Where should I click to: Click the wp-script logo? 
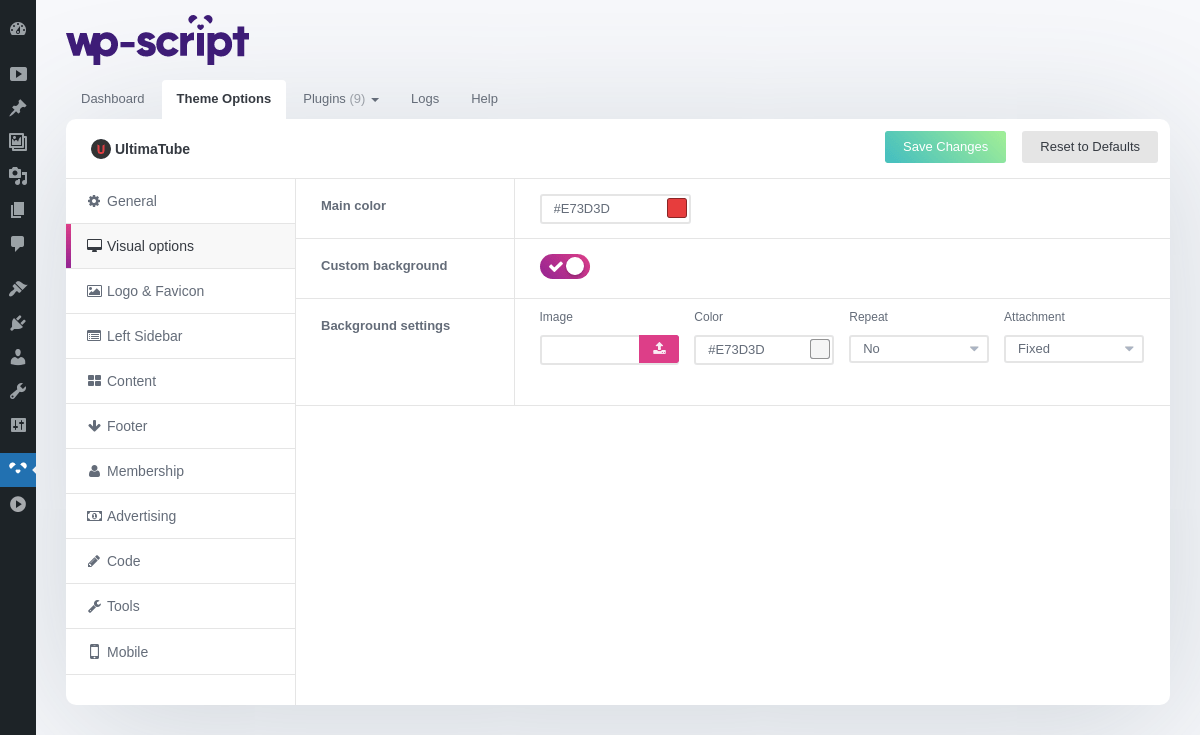(158, 40)
